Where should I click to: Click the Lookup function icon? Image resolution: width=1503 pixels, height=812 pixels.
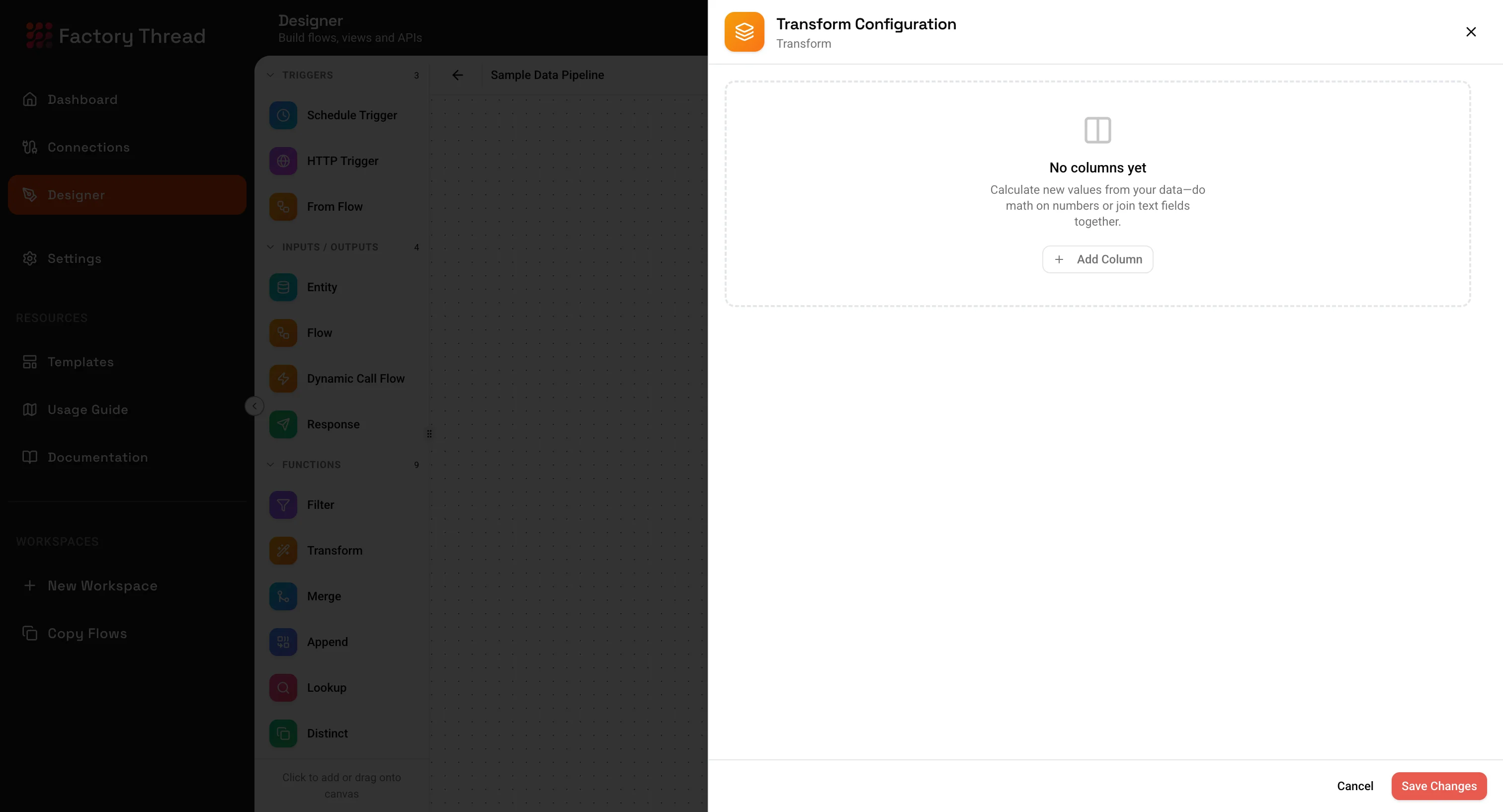point(284,687)
